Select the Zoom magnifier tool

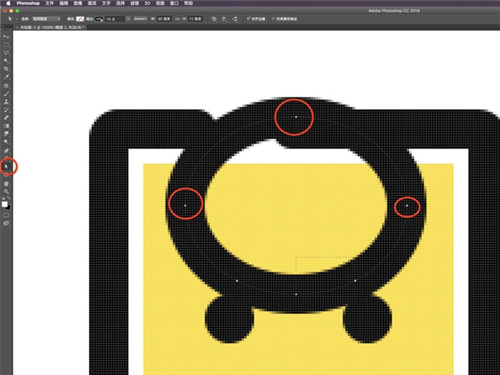pos(6,192)
